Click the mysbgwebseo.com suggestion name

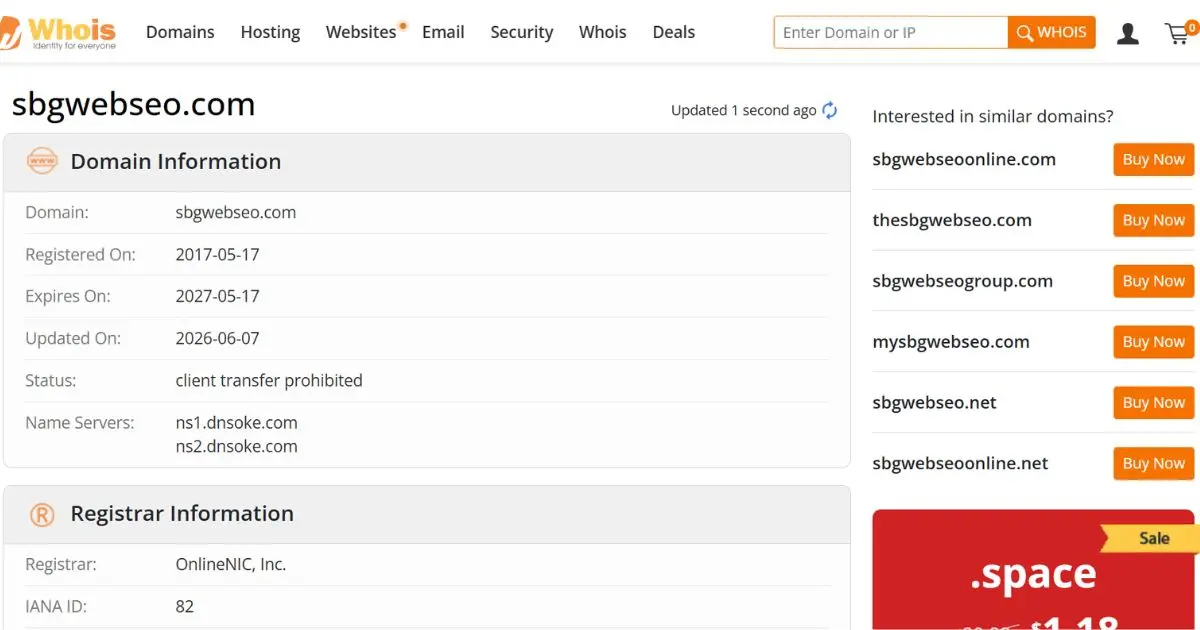(951, 342)
